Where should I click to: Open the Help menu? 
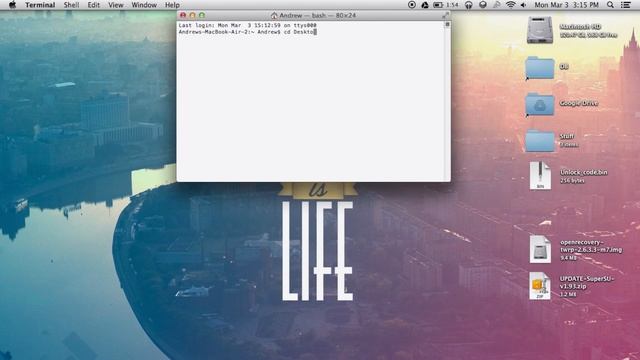coord(172,5)
